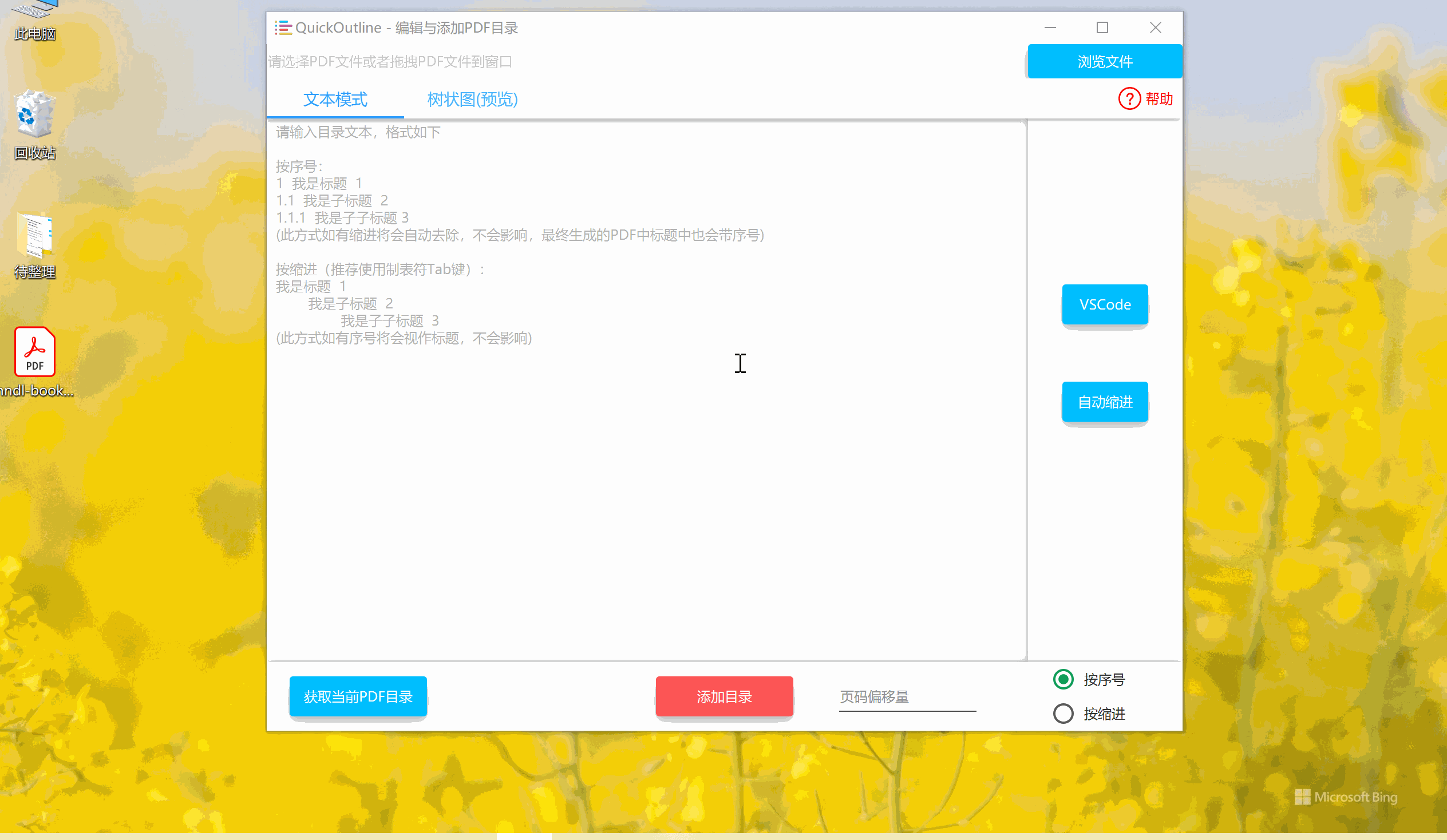This screenshot has width=1447, height=840.
Task: Select the 按序号 radio option
Action: click(1063, 679)
